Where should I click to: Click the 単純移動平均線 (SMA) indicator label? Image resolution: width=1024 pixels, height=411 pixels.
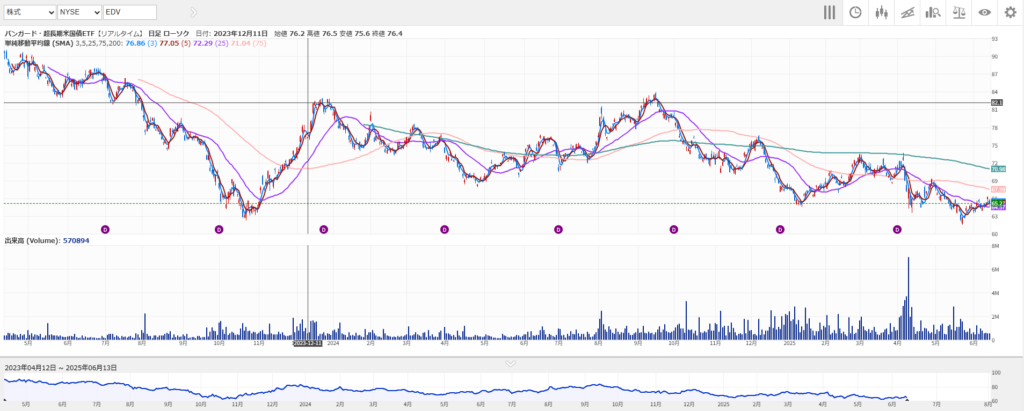pyautogui.click(x=50, y=44)
